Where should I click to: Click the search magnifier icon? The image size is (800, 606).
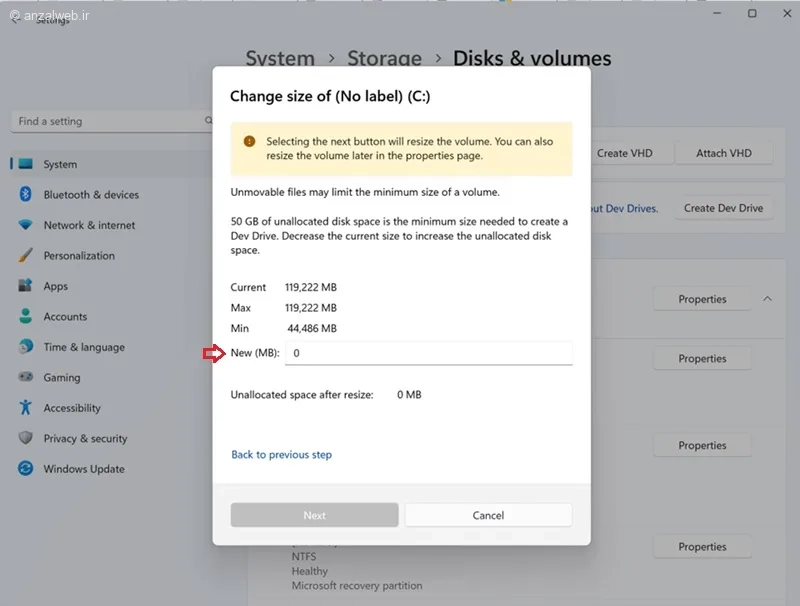click(x=208, y=120)
